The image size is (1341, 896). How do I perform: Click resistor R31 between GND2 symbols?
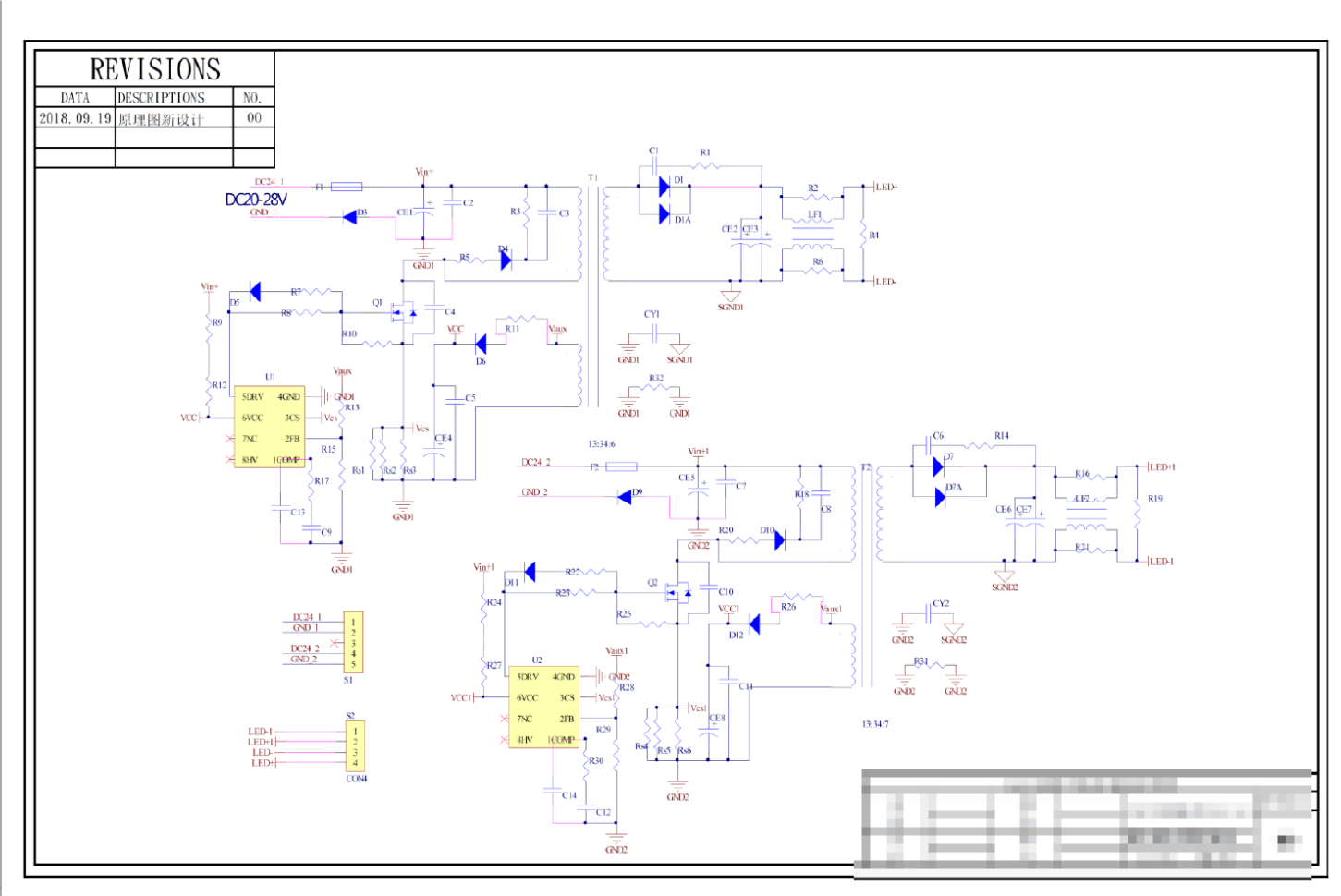(x=931, y=665)
